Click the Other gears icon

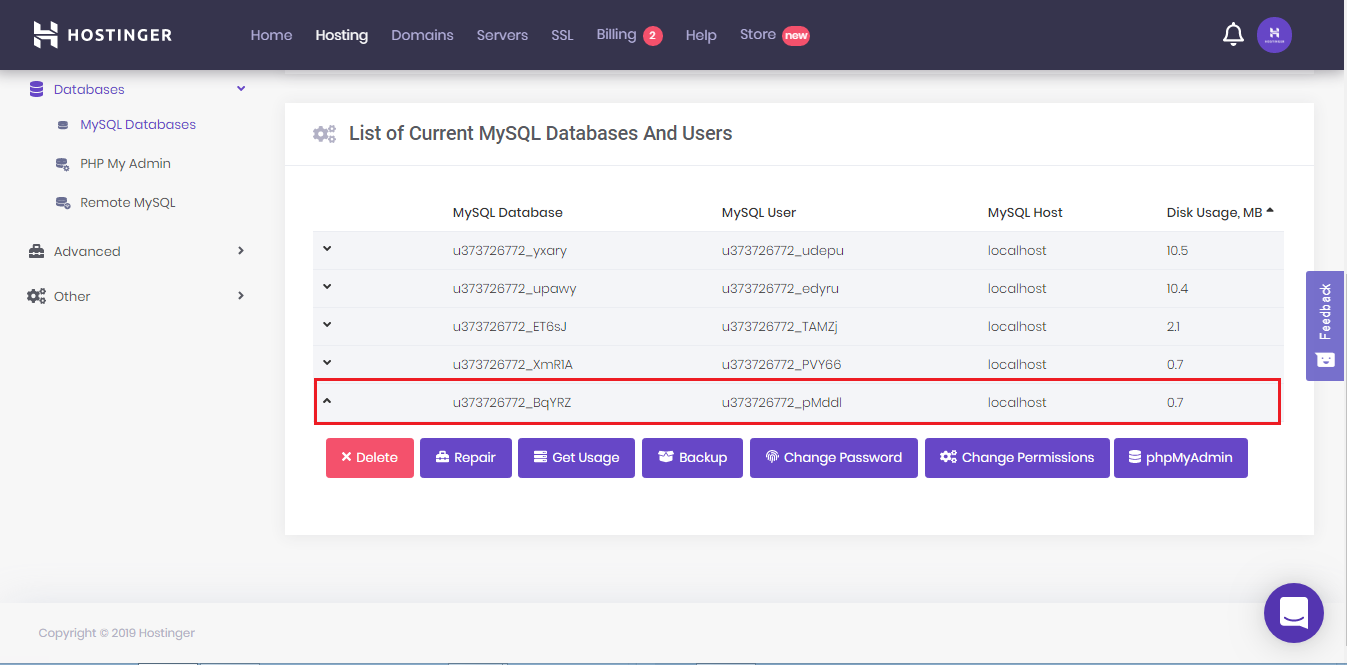[36, 296]
